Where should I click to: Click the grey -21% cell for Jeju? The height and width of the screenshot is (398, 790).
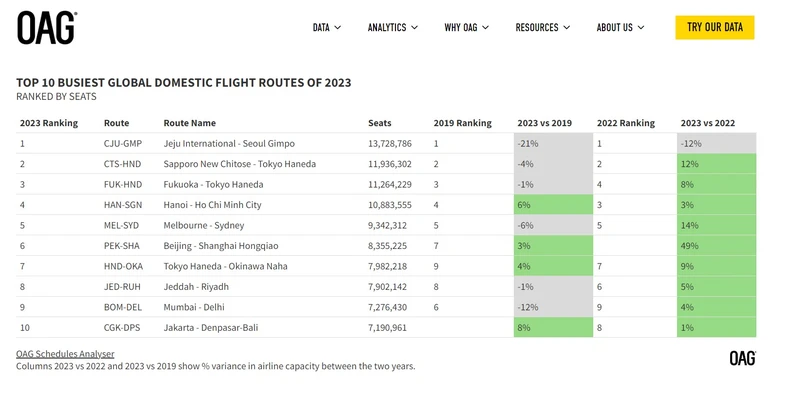553,144
